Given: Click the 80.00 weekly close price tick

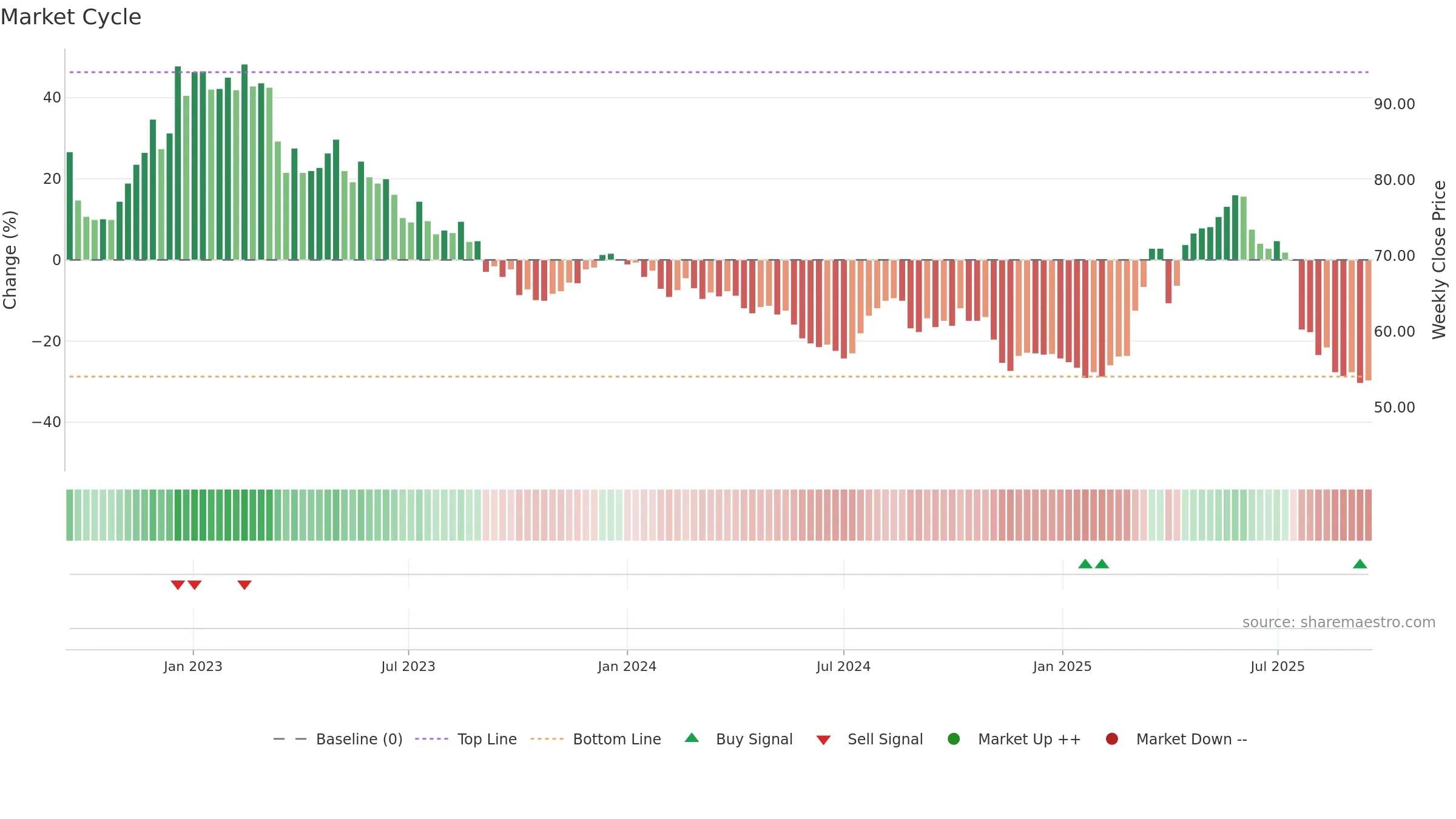Looking at the screenshot, I should (x=1394, y=180).
